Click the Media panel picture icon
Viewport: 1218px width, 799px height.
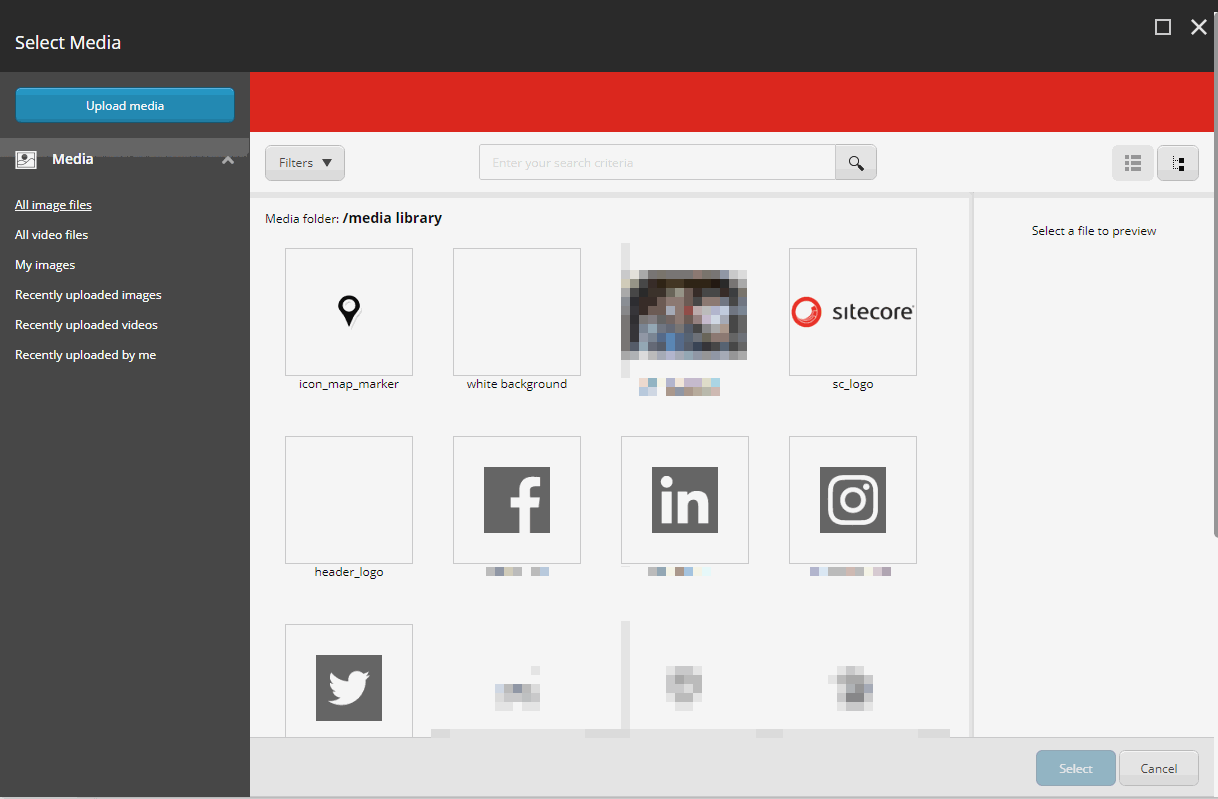click(26, 160)
